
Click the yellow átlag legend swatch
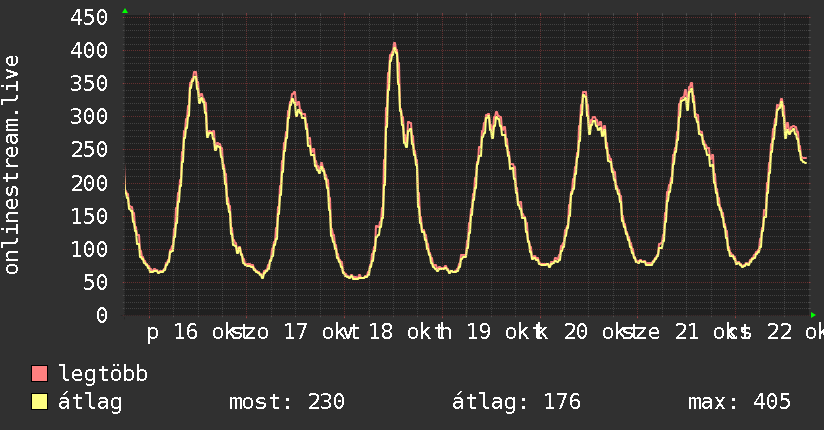click(x=39, y=402)
